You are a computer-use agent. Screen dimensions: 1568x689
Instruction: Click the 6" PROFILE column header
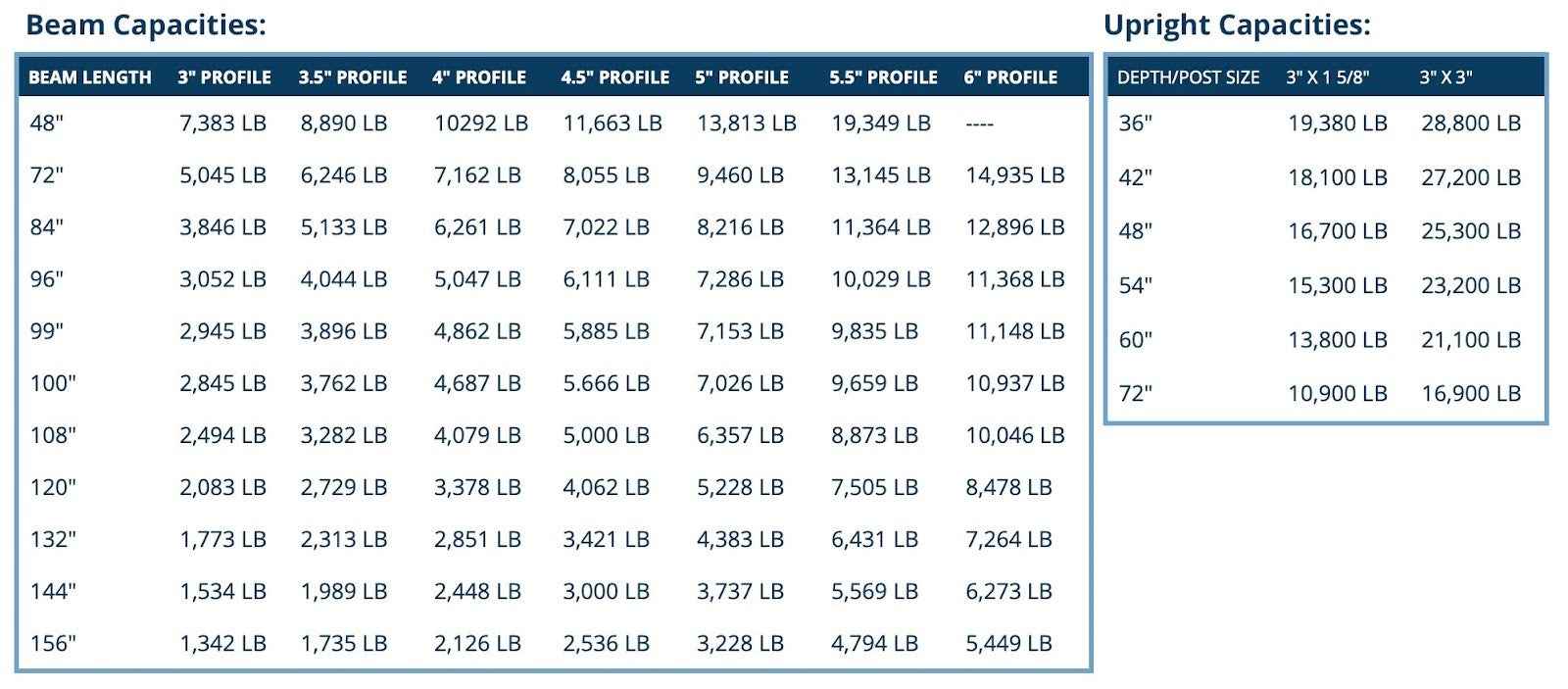(1010, 77)
